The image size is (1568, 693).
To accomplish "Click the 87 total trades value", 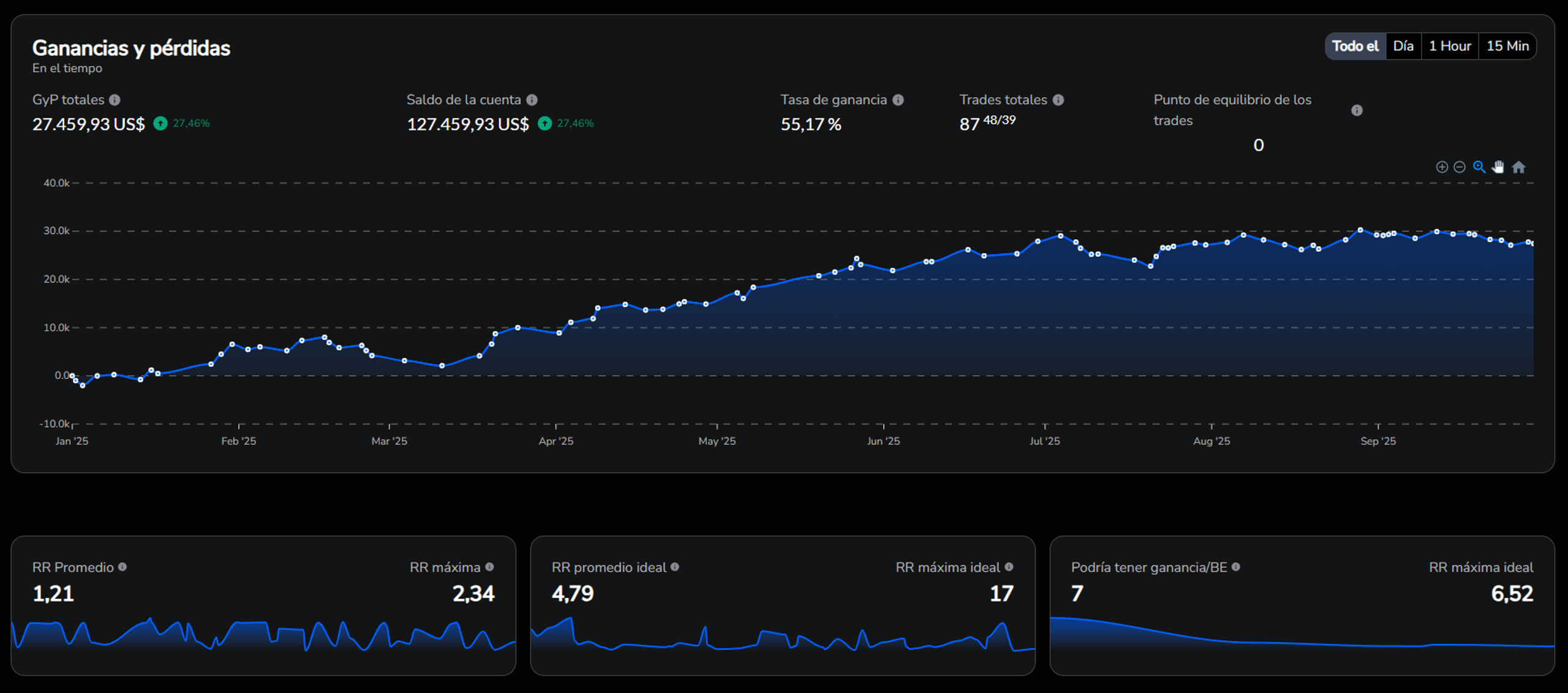I will click(x=970, y=124).
